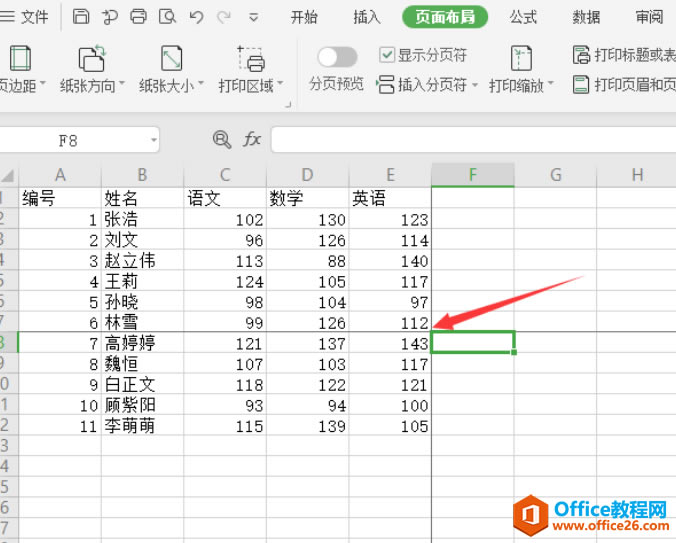Toggle the 分页预览 switch
This screenshot has width=676, height=543.
(x=337, y=57)
